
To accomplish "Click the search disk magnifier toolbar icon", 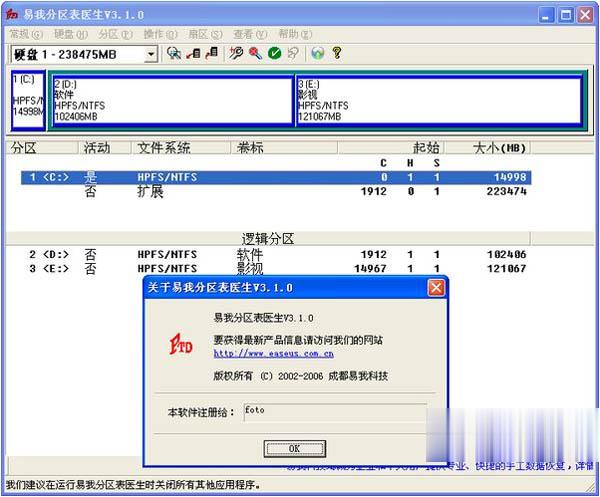I will point(174,53).
